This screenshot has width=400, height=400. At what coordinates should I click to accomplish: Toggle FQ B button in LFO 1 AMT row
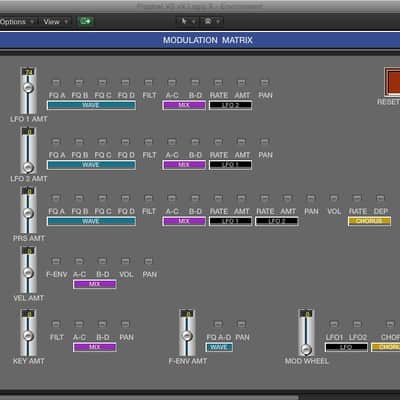tap(79, 82)
